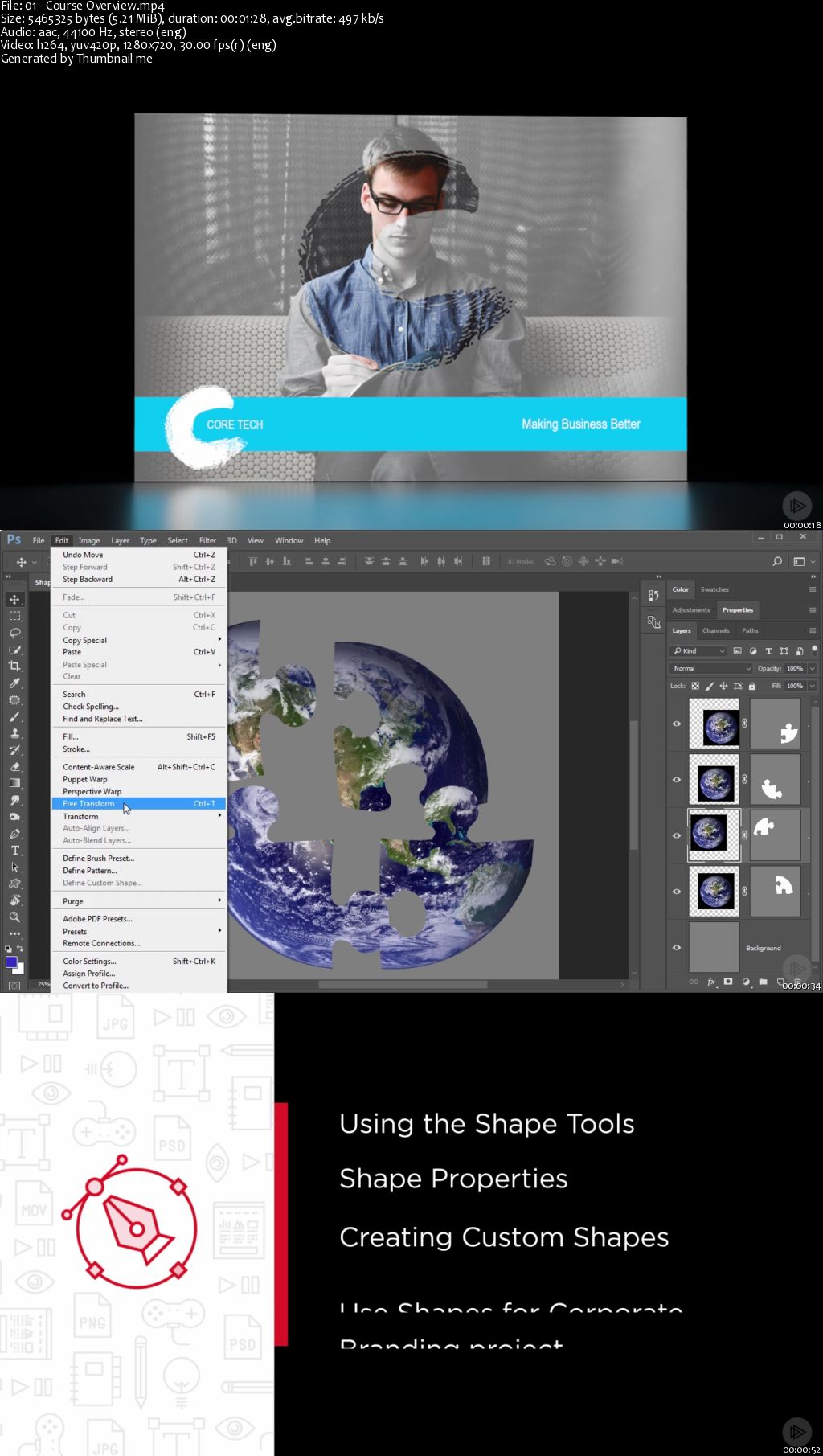Viewport: 823px width, 1456px height.
Task: Open the Normal blend mode dropdown
Action: coord(710,668)
